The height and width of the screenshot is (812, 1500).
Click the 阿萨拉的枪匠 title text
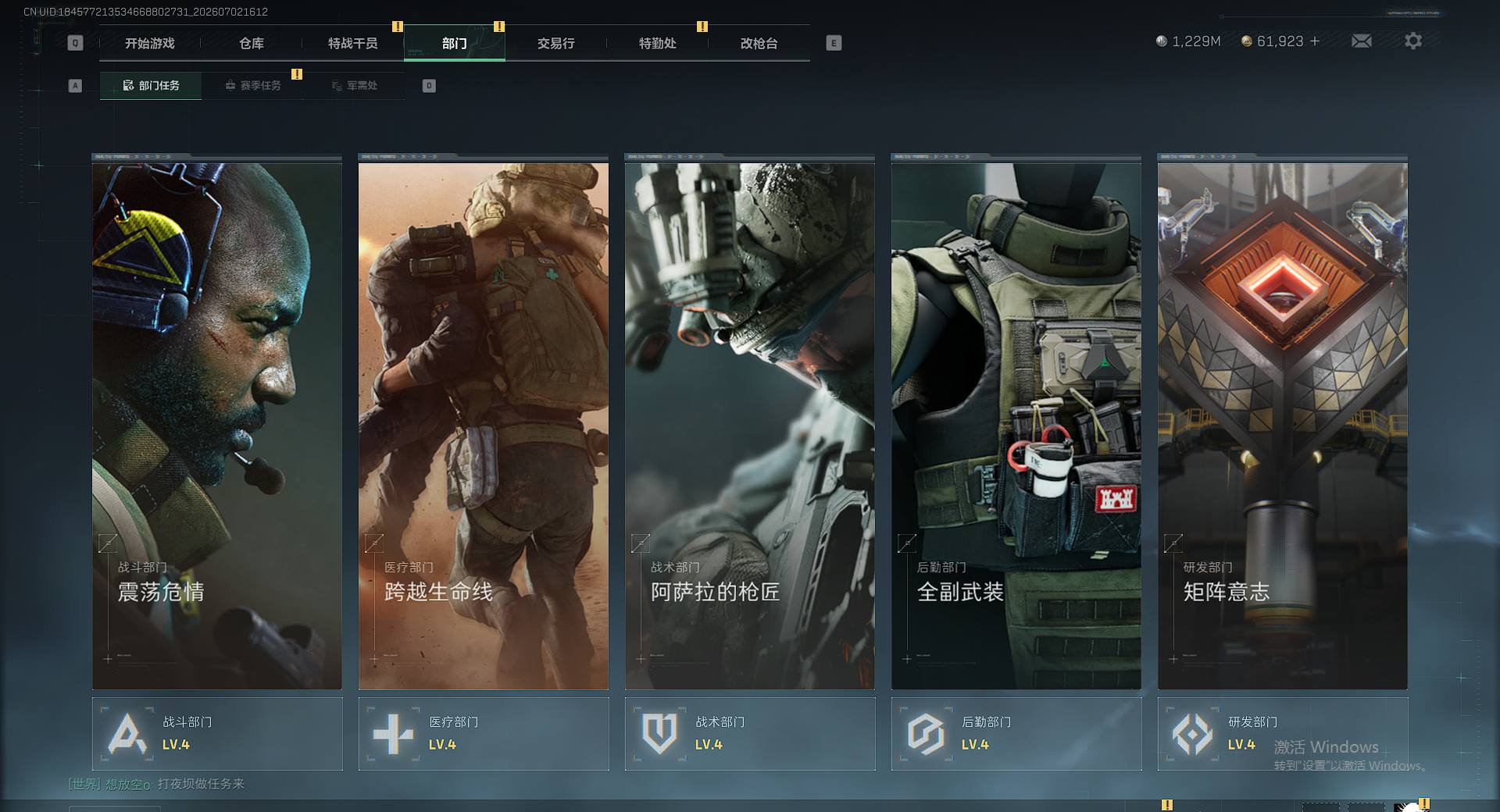coord(716,592)
